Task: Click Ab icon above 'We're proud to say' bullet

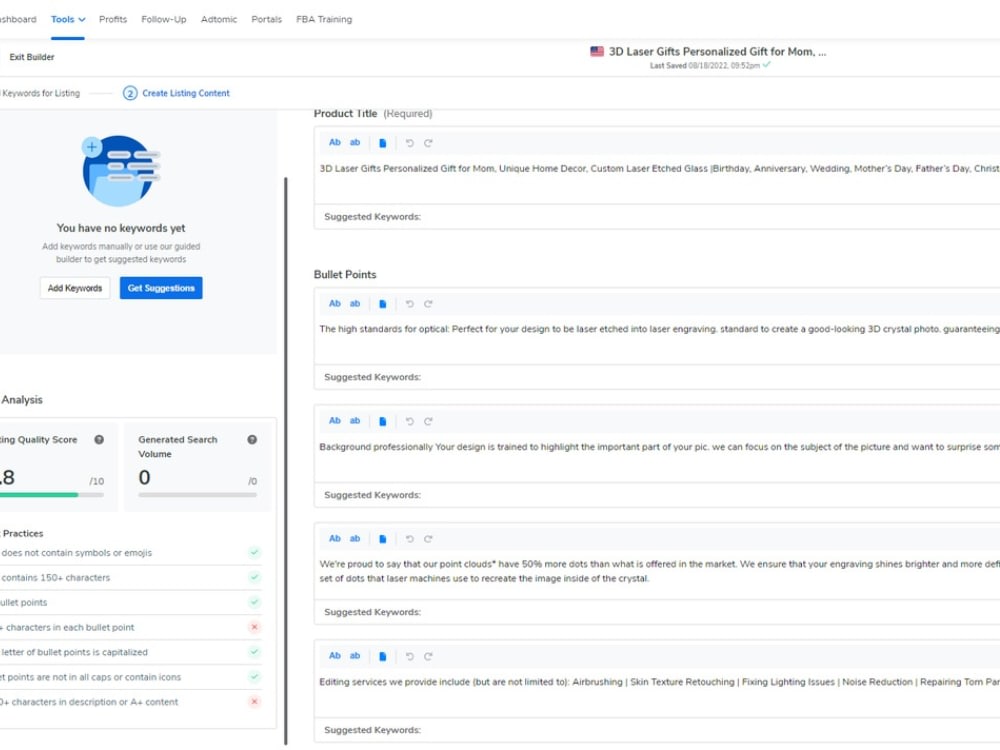Action: coord(334,539)
